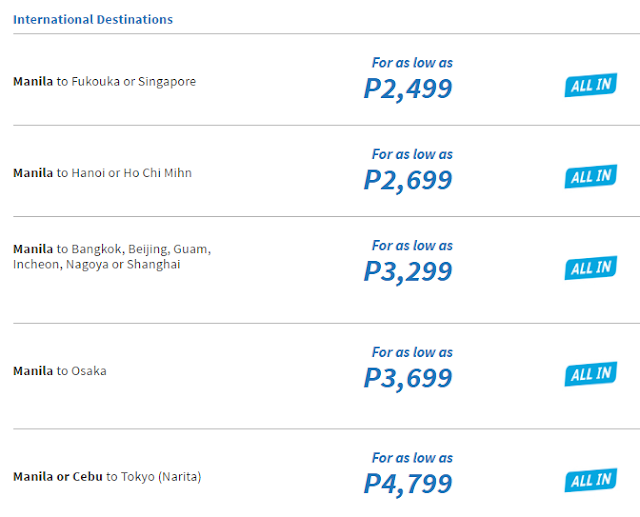Click the P3,299 fare price

point(408,271)
